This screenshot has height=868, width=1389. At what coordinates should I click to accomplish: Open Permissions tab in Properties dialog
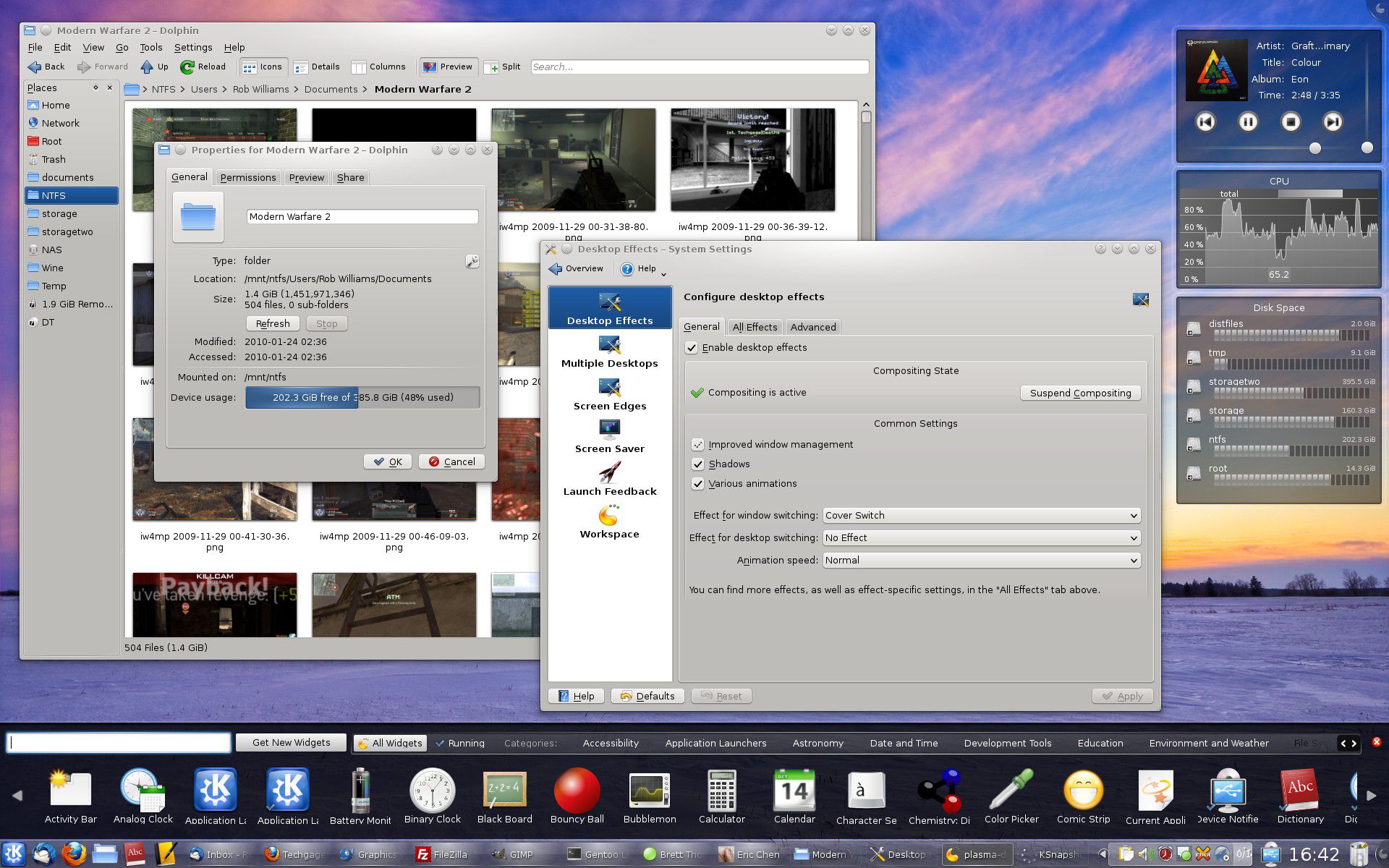tap(248, 177)
